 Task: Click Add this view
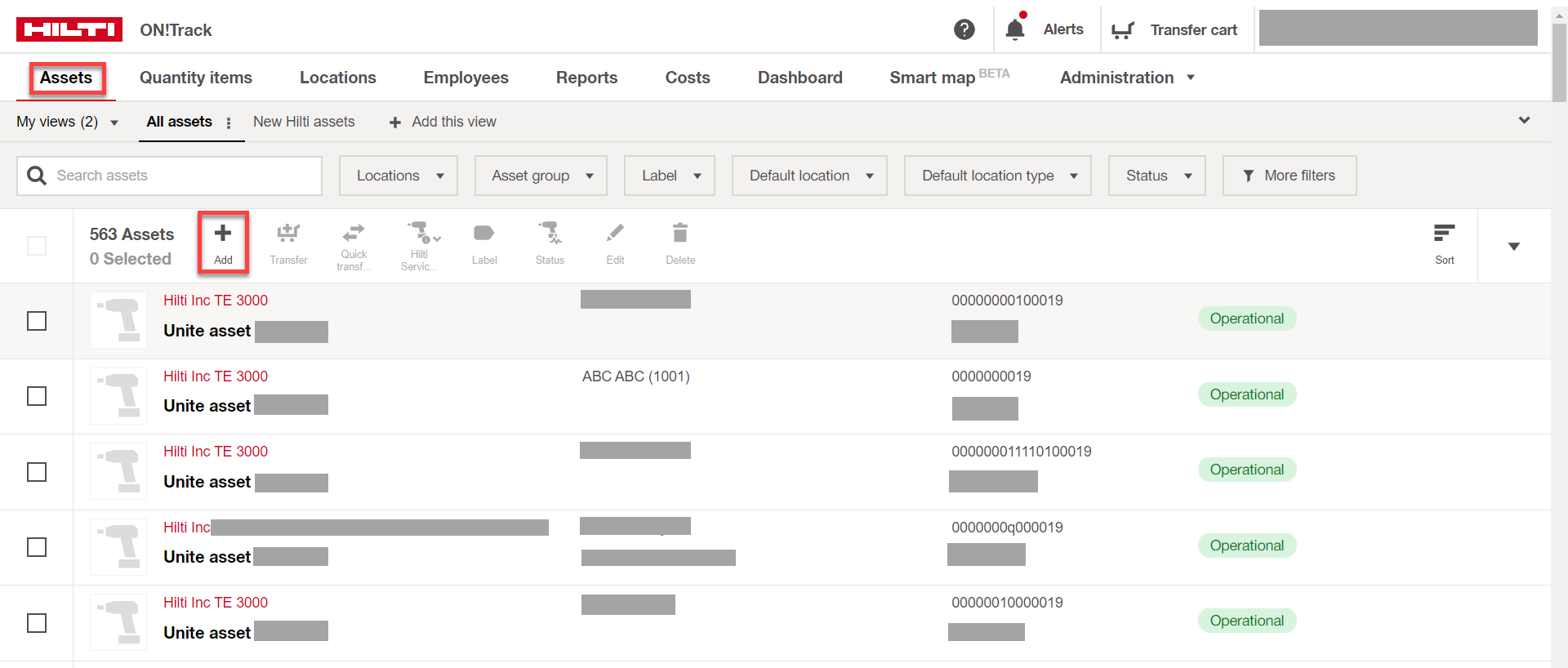pos(443,122)
